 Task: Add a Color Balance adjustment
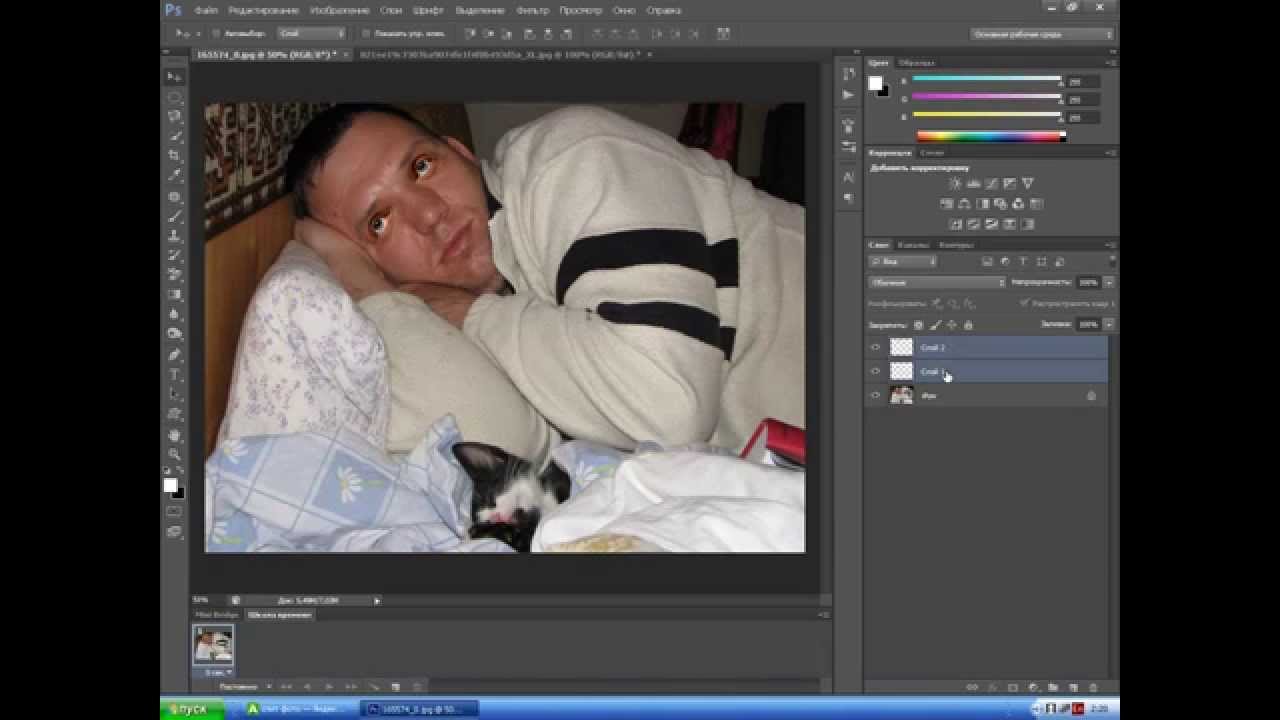point(964,204)
